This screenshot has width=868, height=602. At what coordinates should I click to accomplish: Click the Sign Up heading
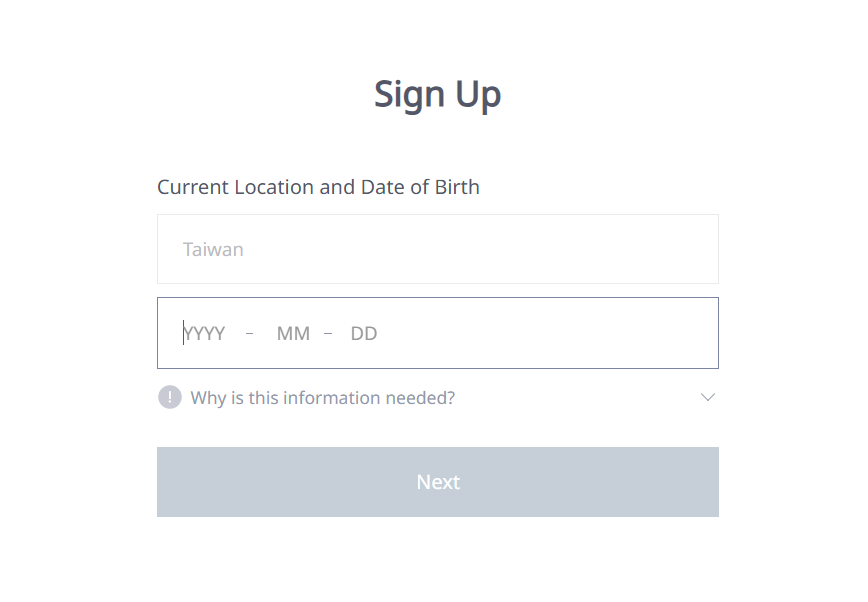(x=437, y=94)
